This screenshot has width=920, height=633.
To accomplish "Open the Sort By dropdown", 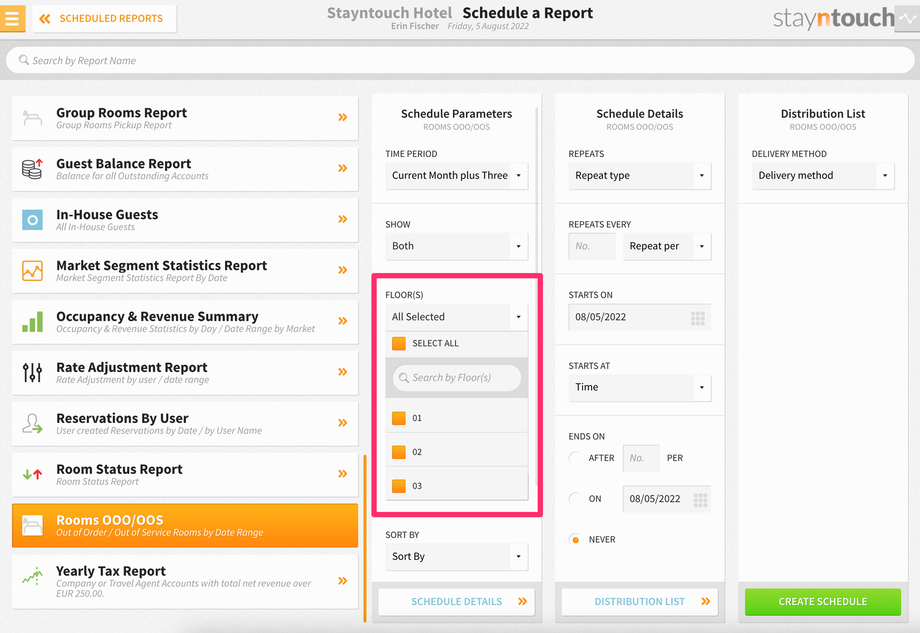I will (x=456, y=557).
